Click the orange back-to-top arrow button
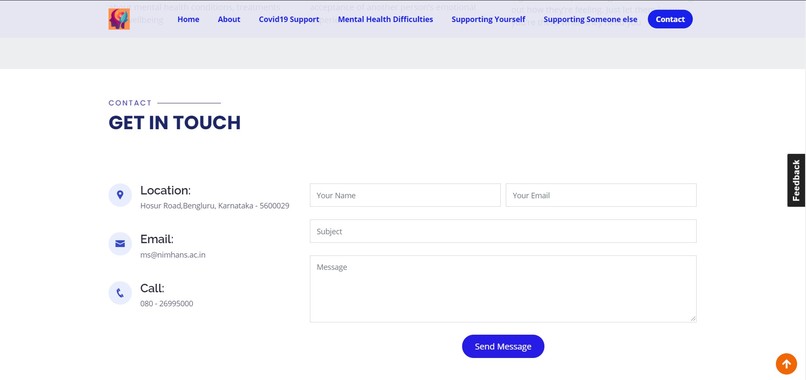The height and width of the screenshot is (380, 806). pyautogui.click(x=786, y=364)
